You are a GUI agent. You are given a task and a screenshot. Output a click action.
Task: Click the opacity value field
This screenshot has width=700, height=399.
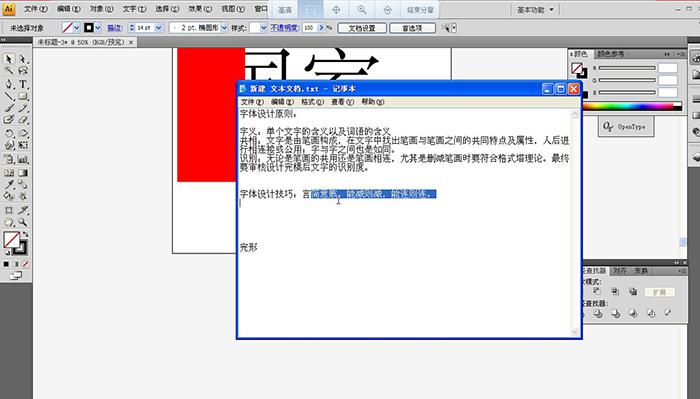click(310, 28)
